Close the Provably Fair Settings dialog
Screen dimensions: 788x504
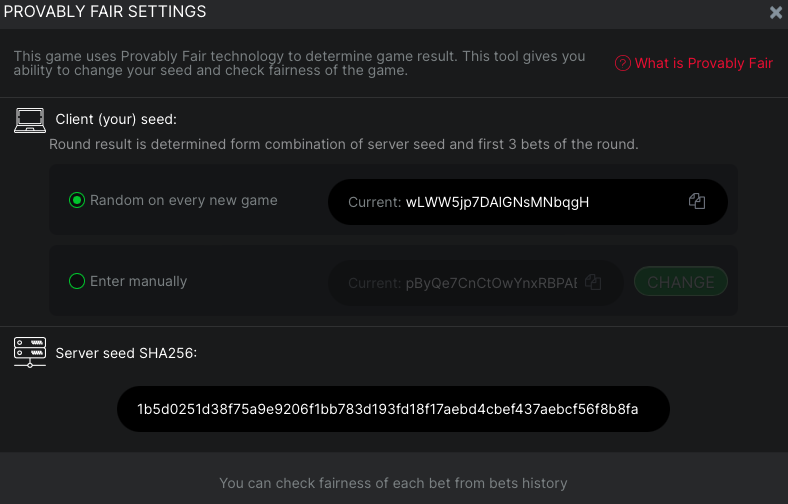[776, 12]
